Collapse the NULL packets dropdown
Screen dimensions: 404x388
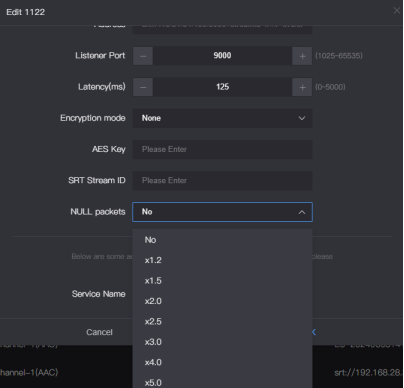(222, 212)
